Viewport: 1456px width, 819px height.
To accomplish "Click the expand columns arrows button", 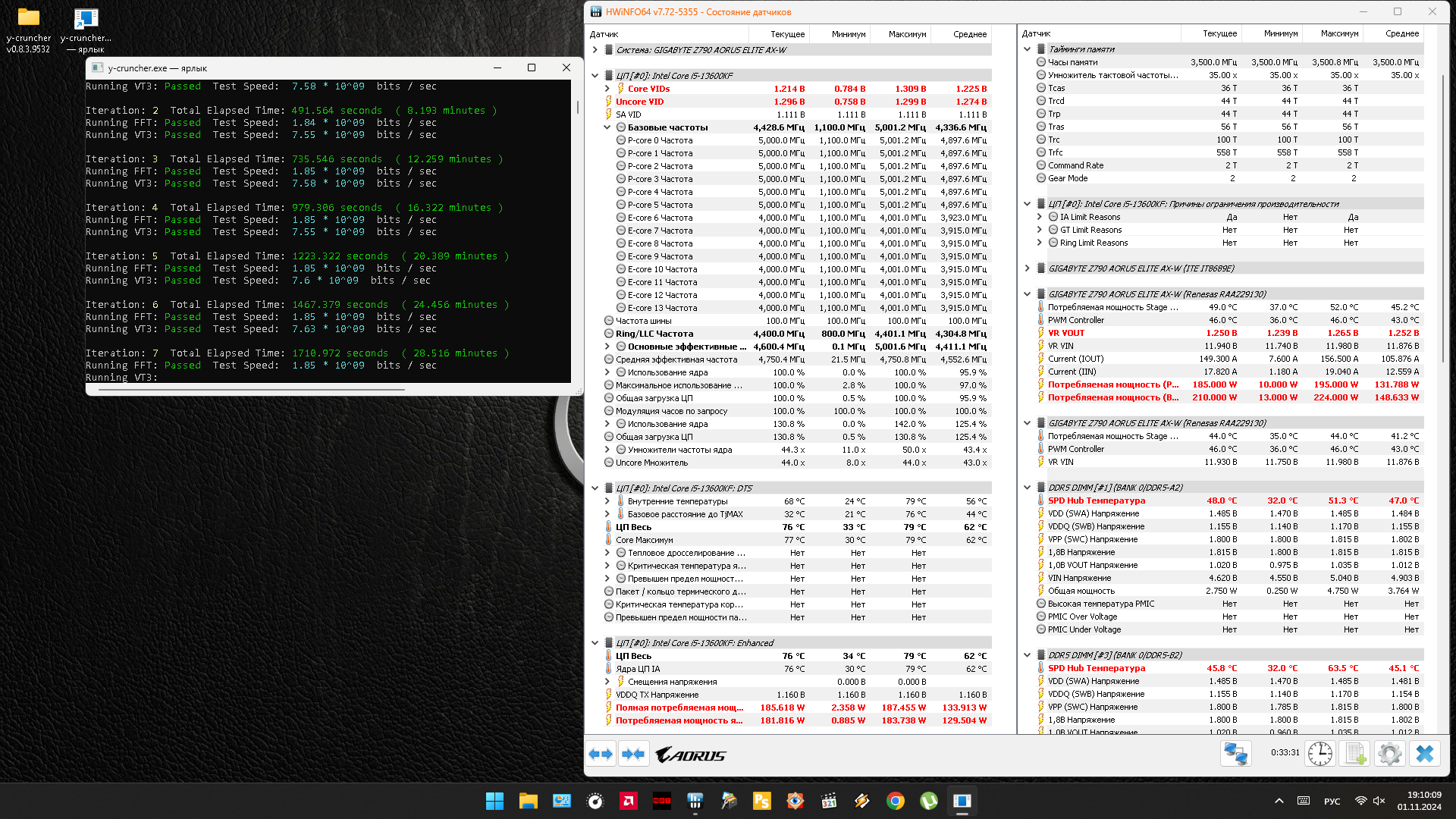I will (601, 755).
